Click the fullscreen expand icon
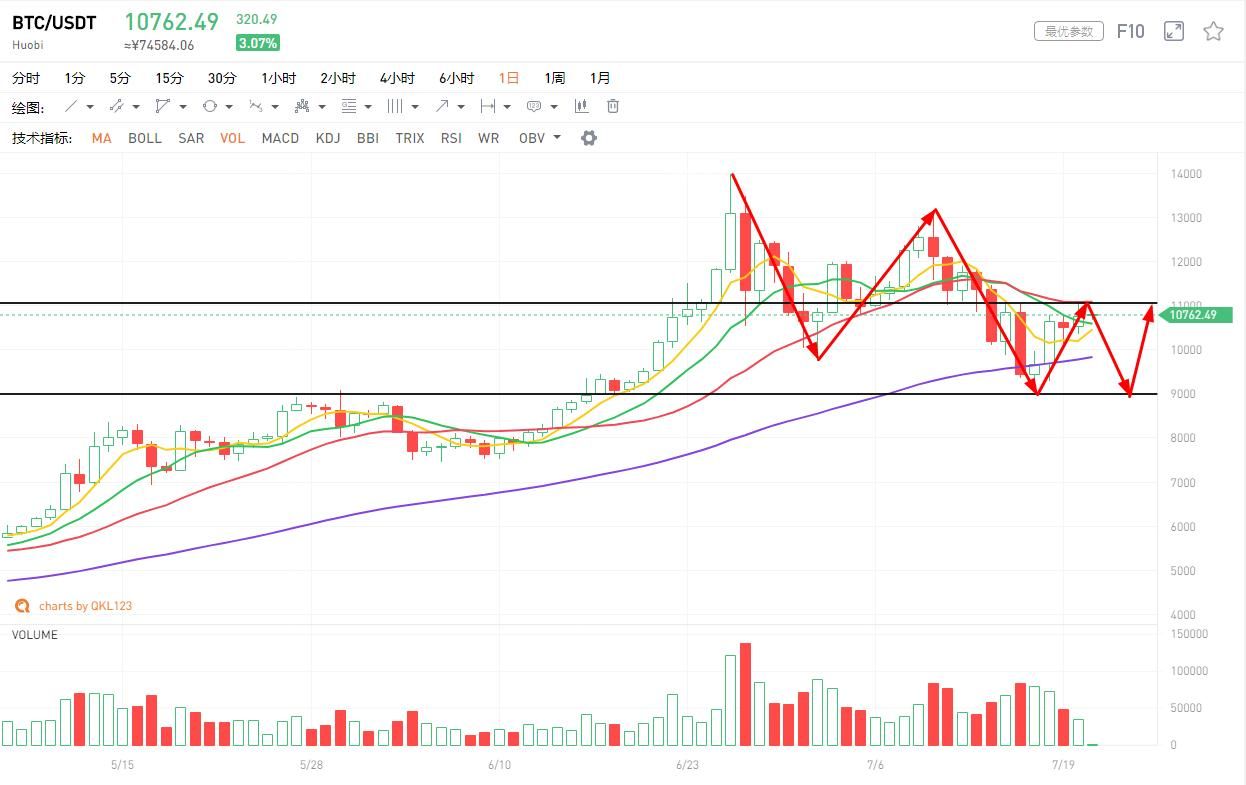 coord(1174,31)
